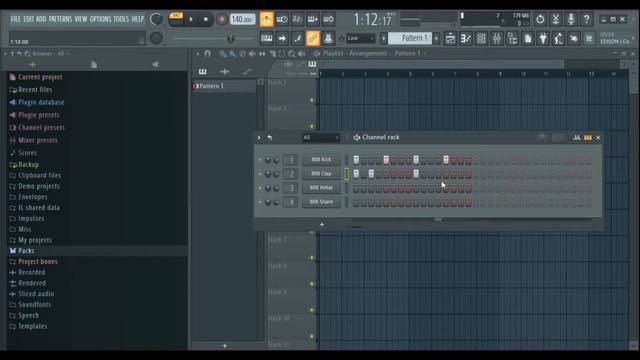This screenshot has width=640, height=360.
Task: Open the Pattern 1 selector
Action: point(410,38)
